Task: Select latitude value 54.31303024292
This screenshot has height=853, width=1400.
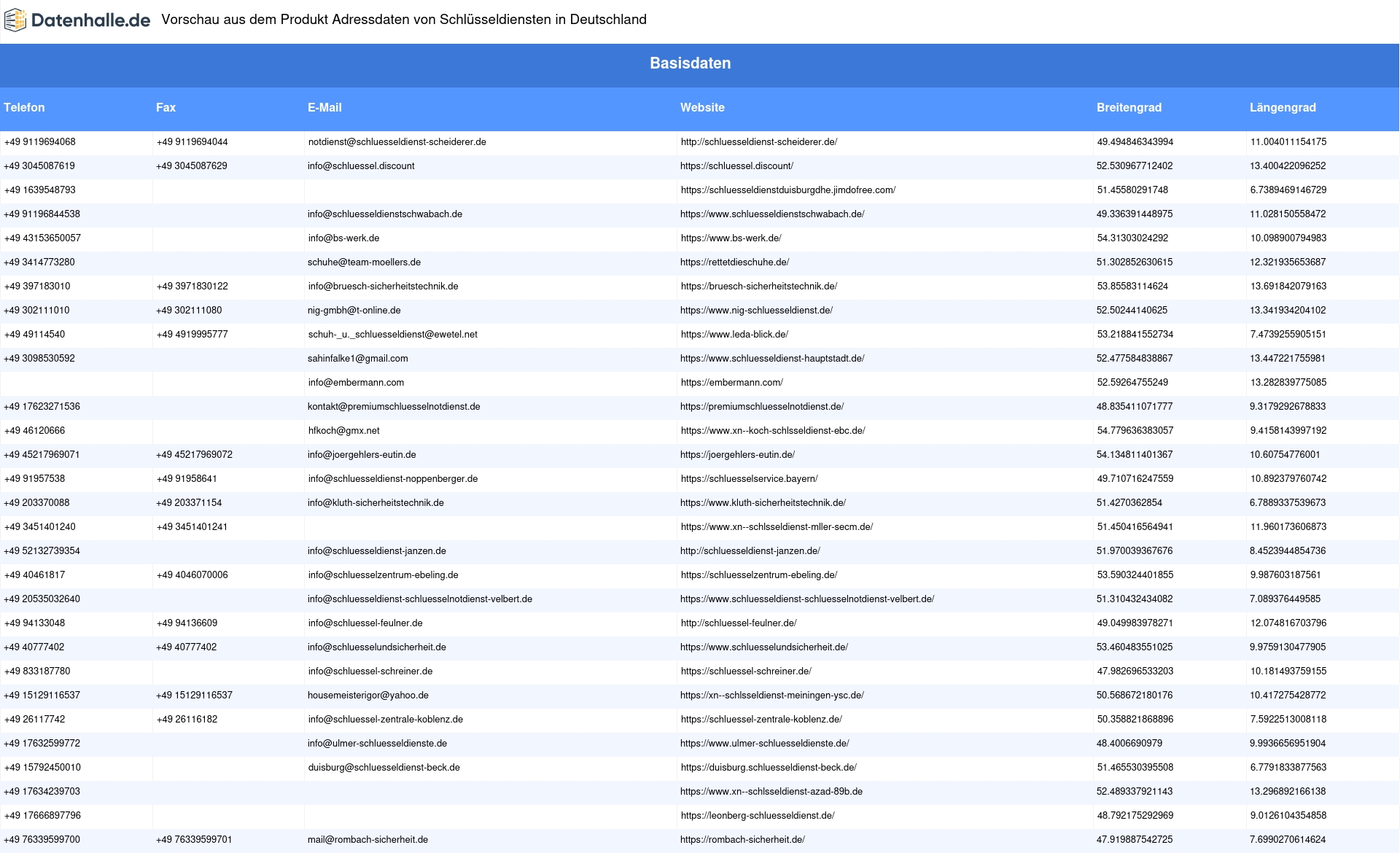Action: click(1133, 238)
